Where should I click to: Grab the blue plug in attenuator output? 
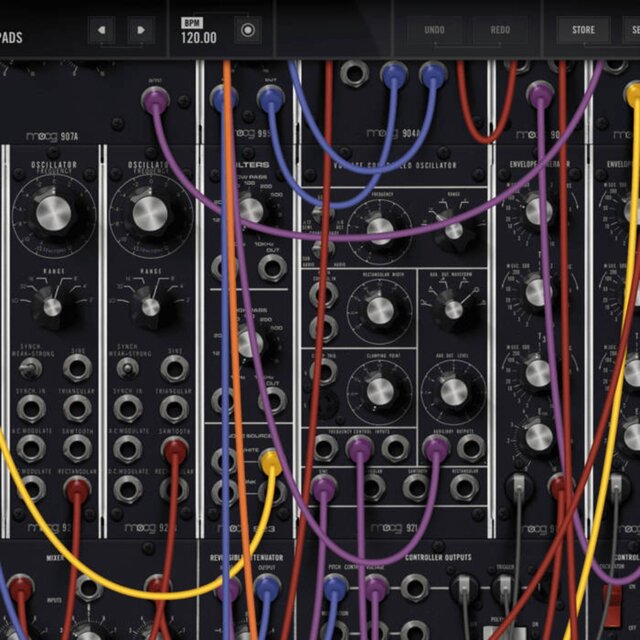click(267, 587)
